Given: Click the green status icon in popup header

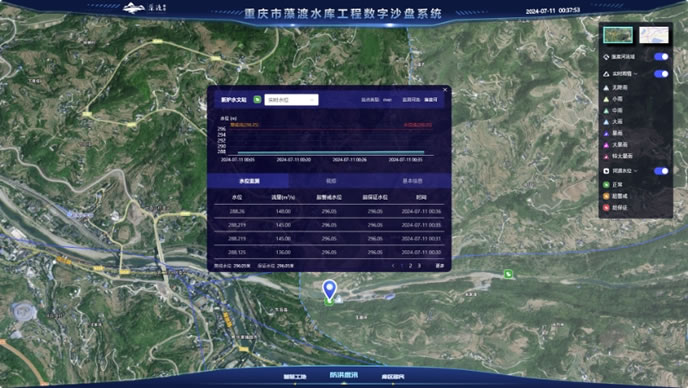Looking at the screenshot, I should (258, 100).
